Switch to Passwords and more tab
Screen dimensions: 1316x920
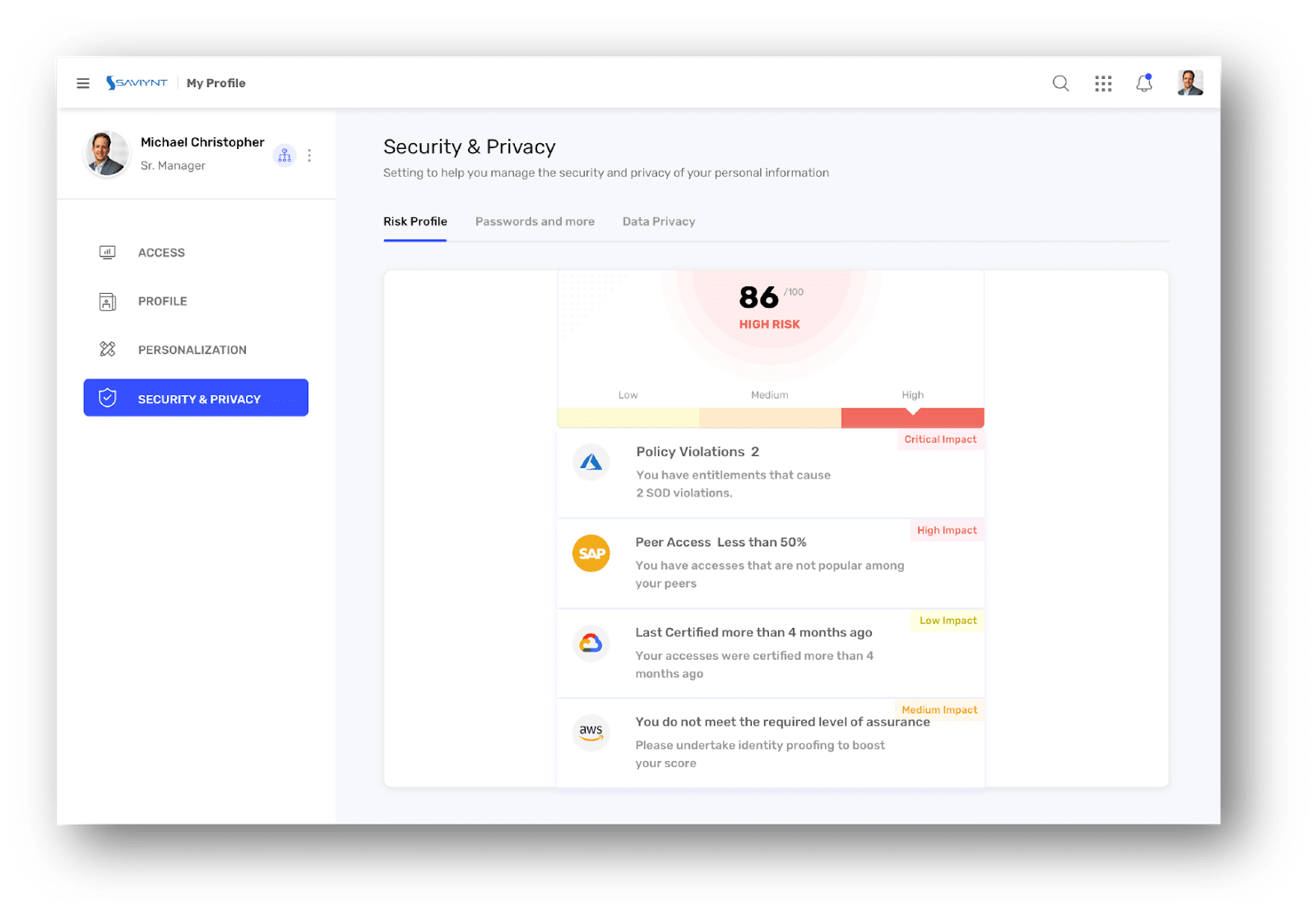click(x=535, y=221)
